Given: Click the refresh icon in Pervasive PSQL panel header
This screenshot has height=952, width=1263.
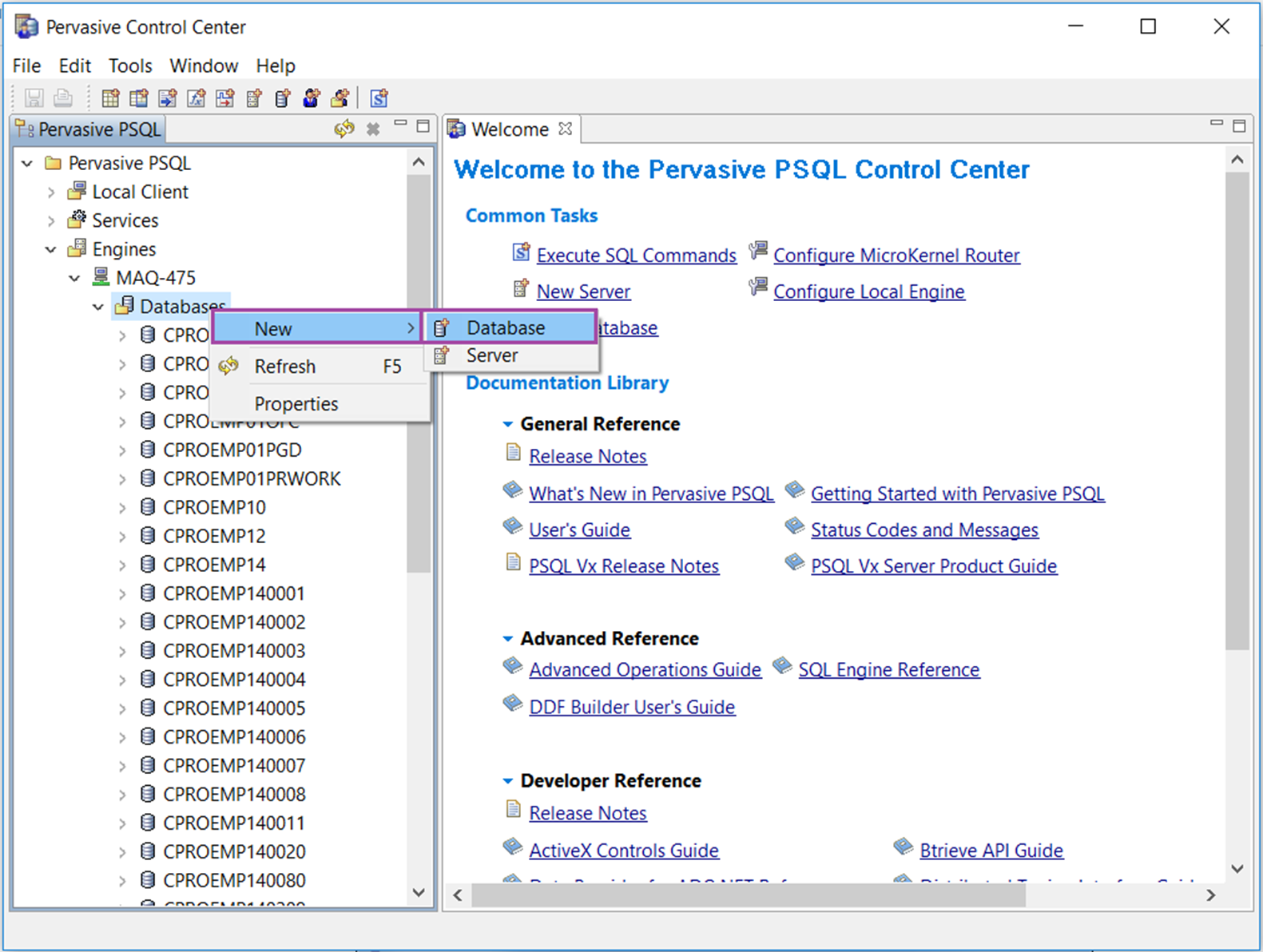Looking at the screenshot, I should [x=344, y=129].
